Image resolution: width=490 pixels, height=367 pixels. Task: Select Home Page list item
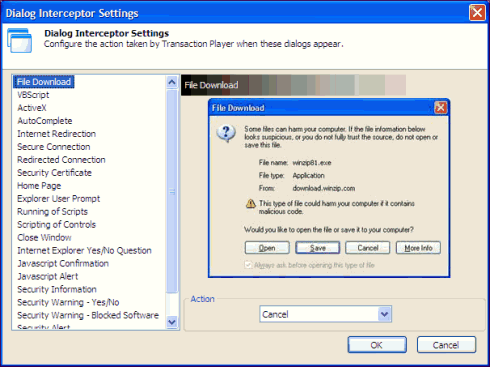tap(39, 186)
